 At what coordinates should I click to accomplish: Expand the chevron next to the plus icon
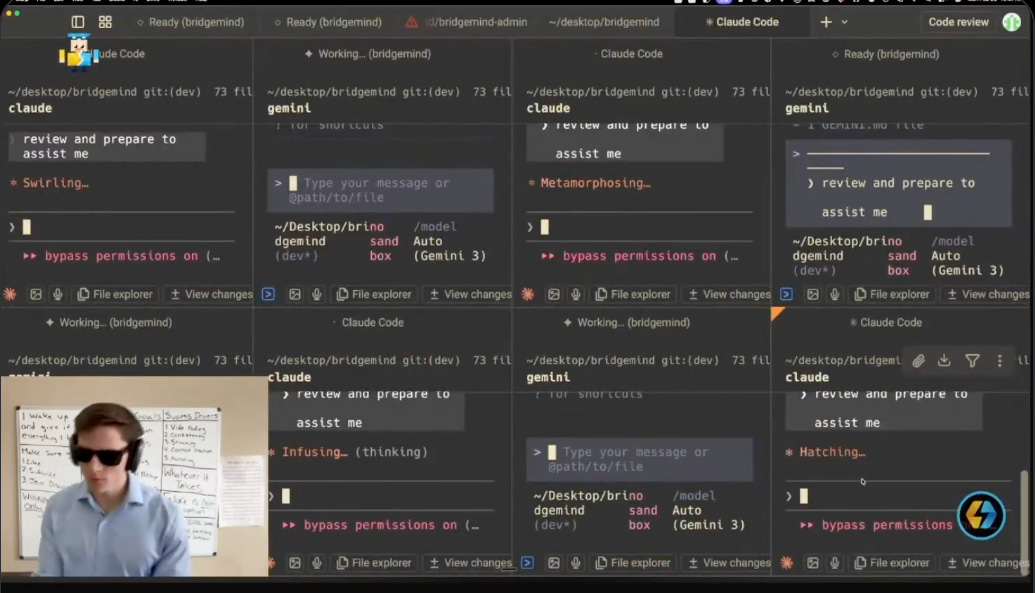click(x=844, y=22)
